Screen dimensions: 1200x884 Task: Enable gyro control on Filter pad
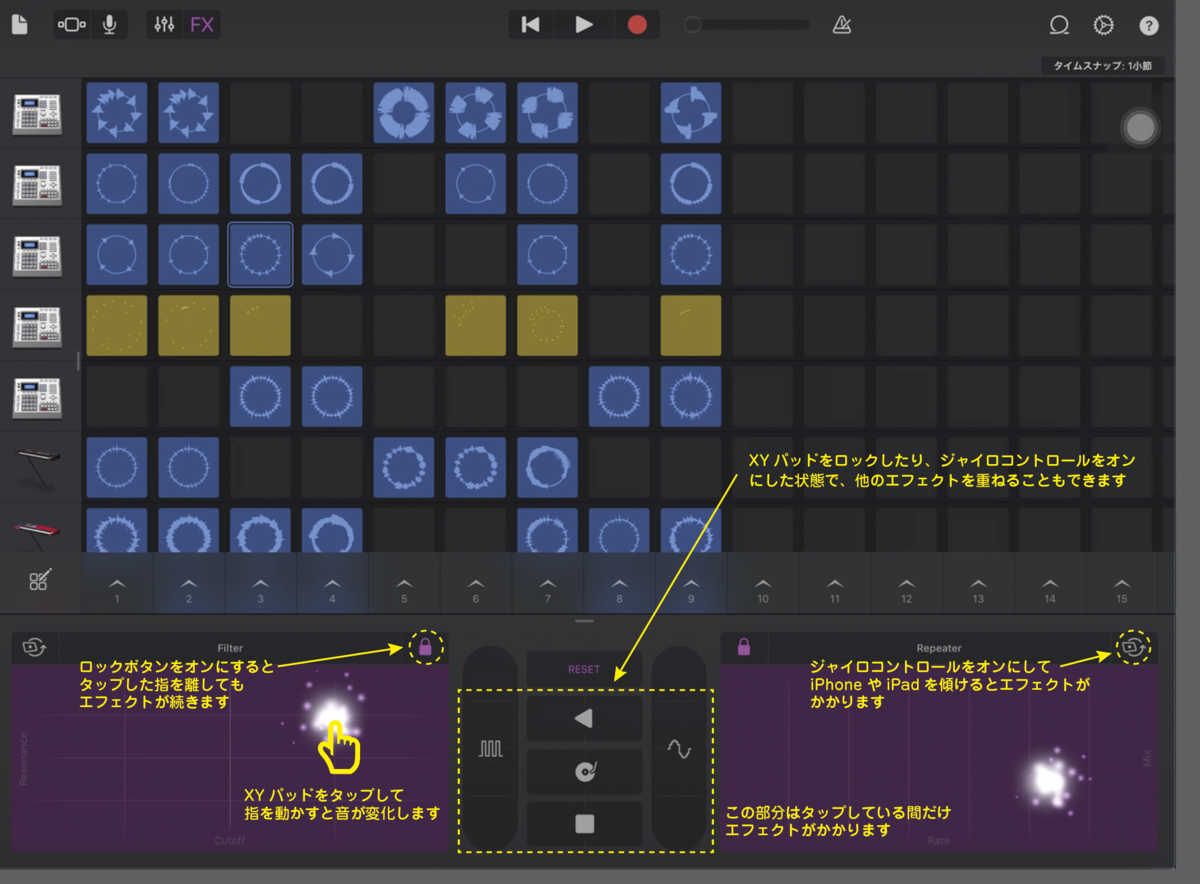click(33, 647)
